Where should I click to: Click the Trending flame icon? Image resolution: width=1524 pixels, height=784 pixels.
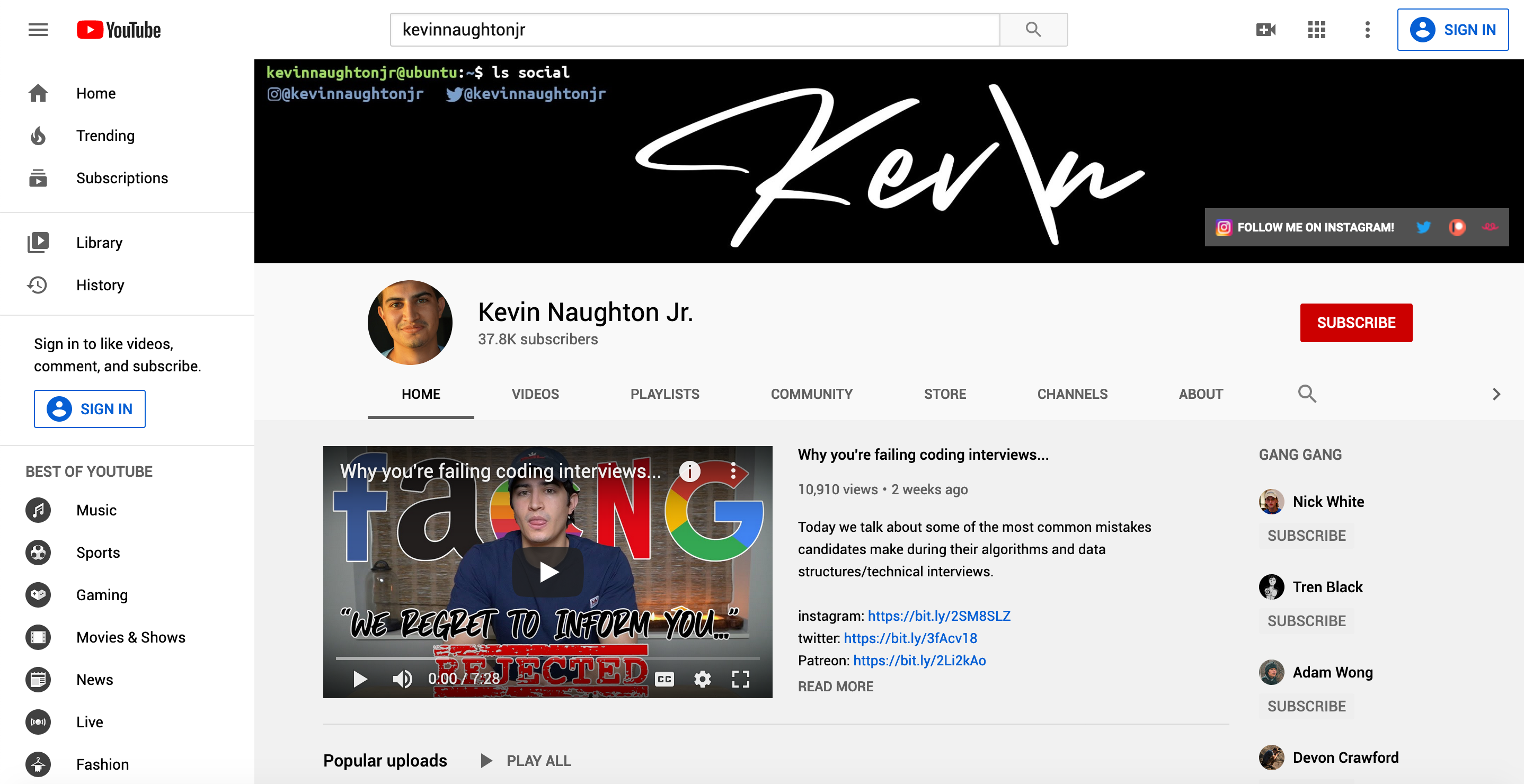pyautogui.click(x=38, y=136)
